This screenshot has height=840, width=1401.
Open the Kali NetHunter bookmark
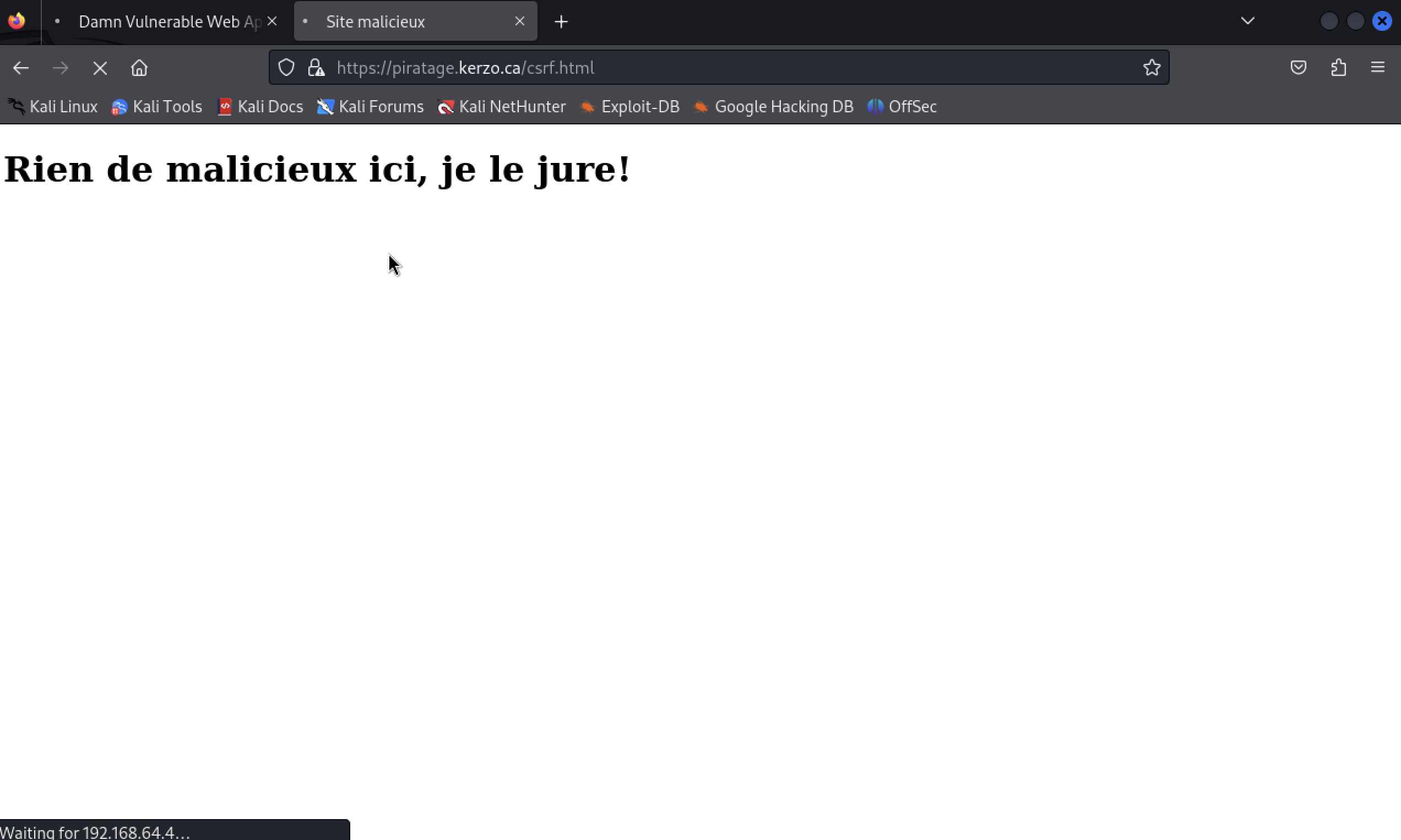pyautogui.click(x=502, y=106)
